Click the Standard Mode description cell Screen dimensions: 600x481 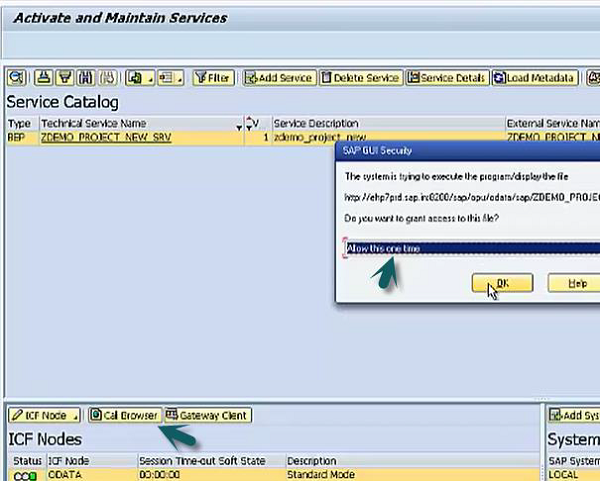point(413,474)
